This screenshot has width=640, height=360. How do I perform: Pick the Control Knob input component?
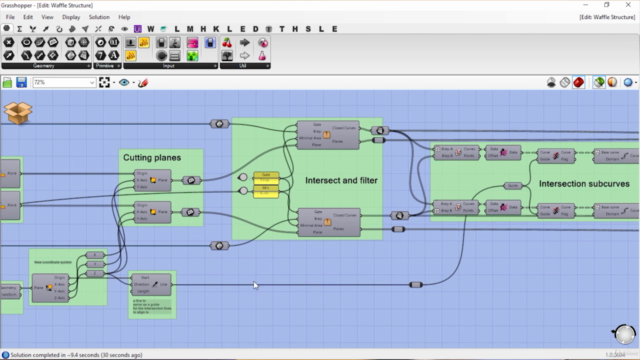[x=162, y=56]
